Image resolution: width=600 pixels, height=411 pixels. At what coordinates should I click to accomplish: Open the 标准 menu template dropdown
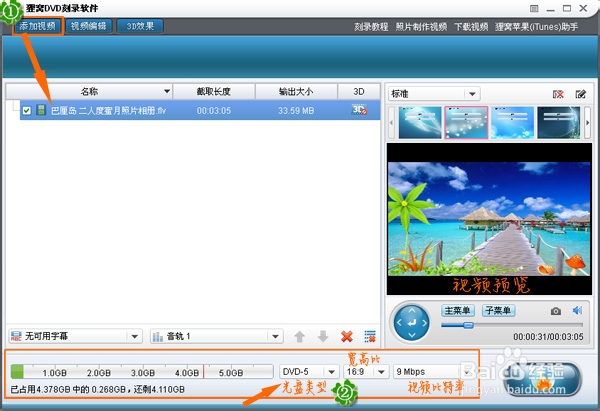coord(434,94)
